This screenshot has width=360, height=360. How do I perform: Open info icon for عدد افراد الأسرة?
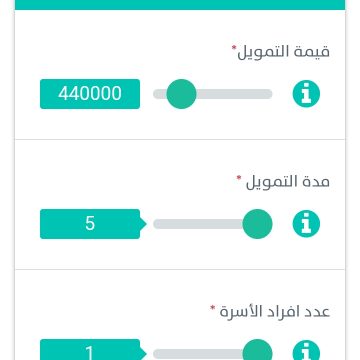coord(306,350)
